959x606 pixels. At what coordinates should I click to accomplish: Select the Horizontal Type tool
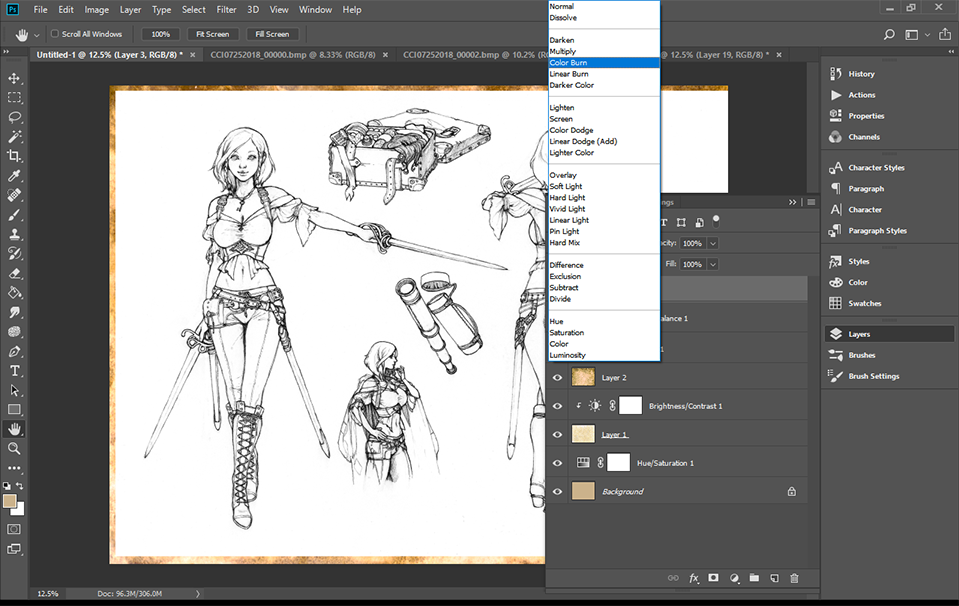click(x=14, y=370)
